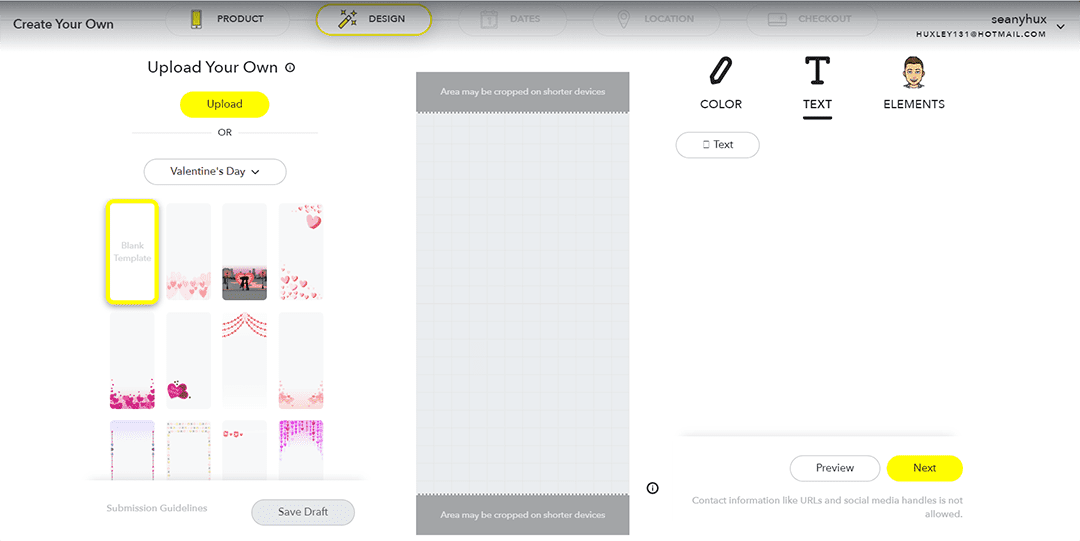Click the info icon beside Upload Your Own

290,68
